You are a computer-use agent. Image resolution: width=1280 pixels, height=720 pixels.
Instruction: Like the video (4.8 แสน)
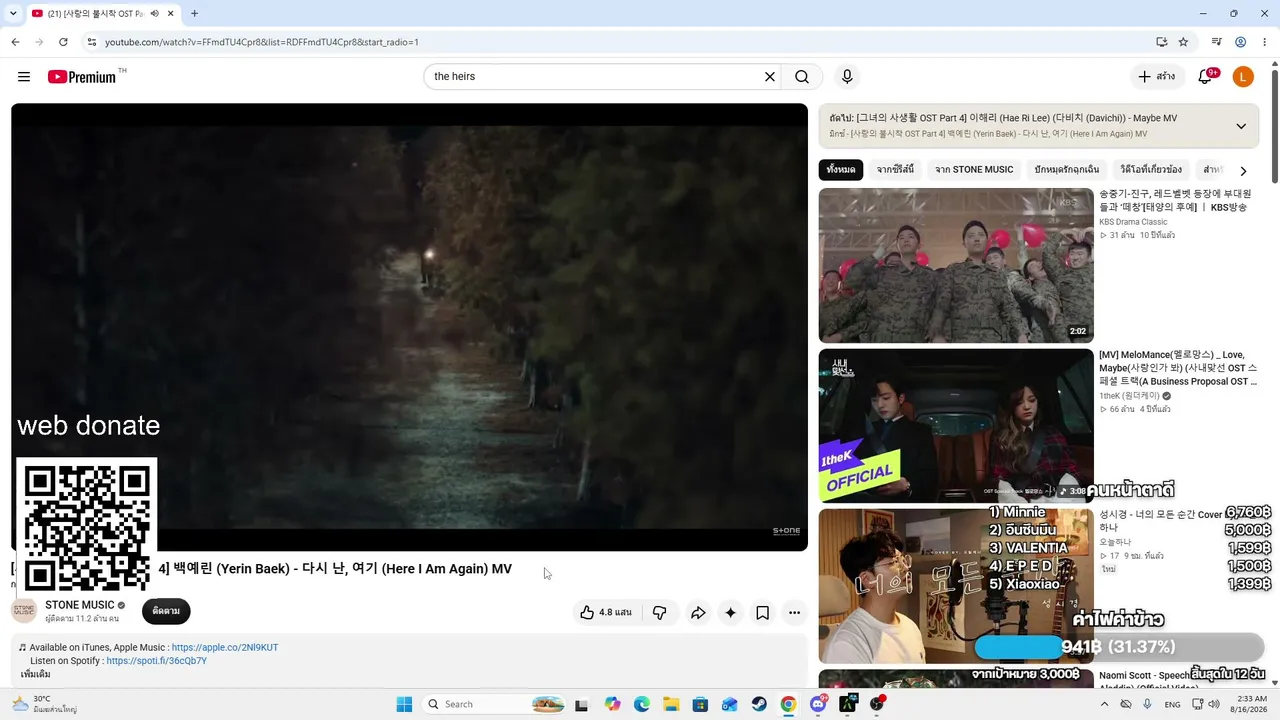click(x=607, y=613)
